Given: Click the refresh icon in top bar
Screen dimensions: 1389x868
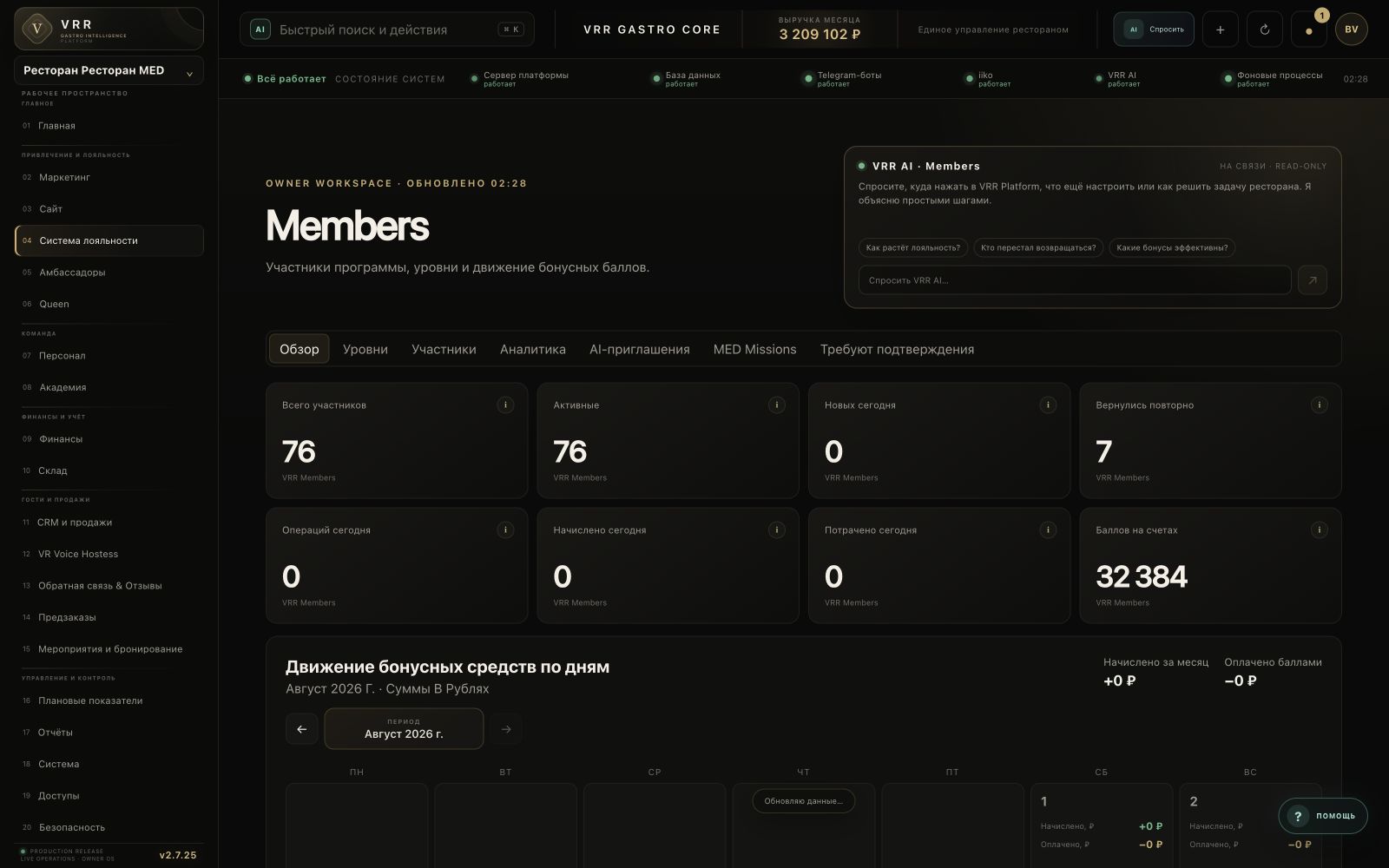Looking at the screenshot, I should pos(1264,30).
